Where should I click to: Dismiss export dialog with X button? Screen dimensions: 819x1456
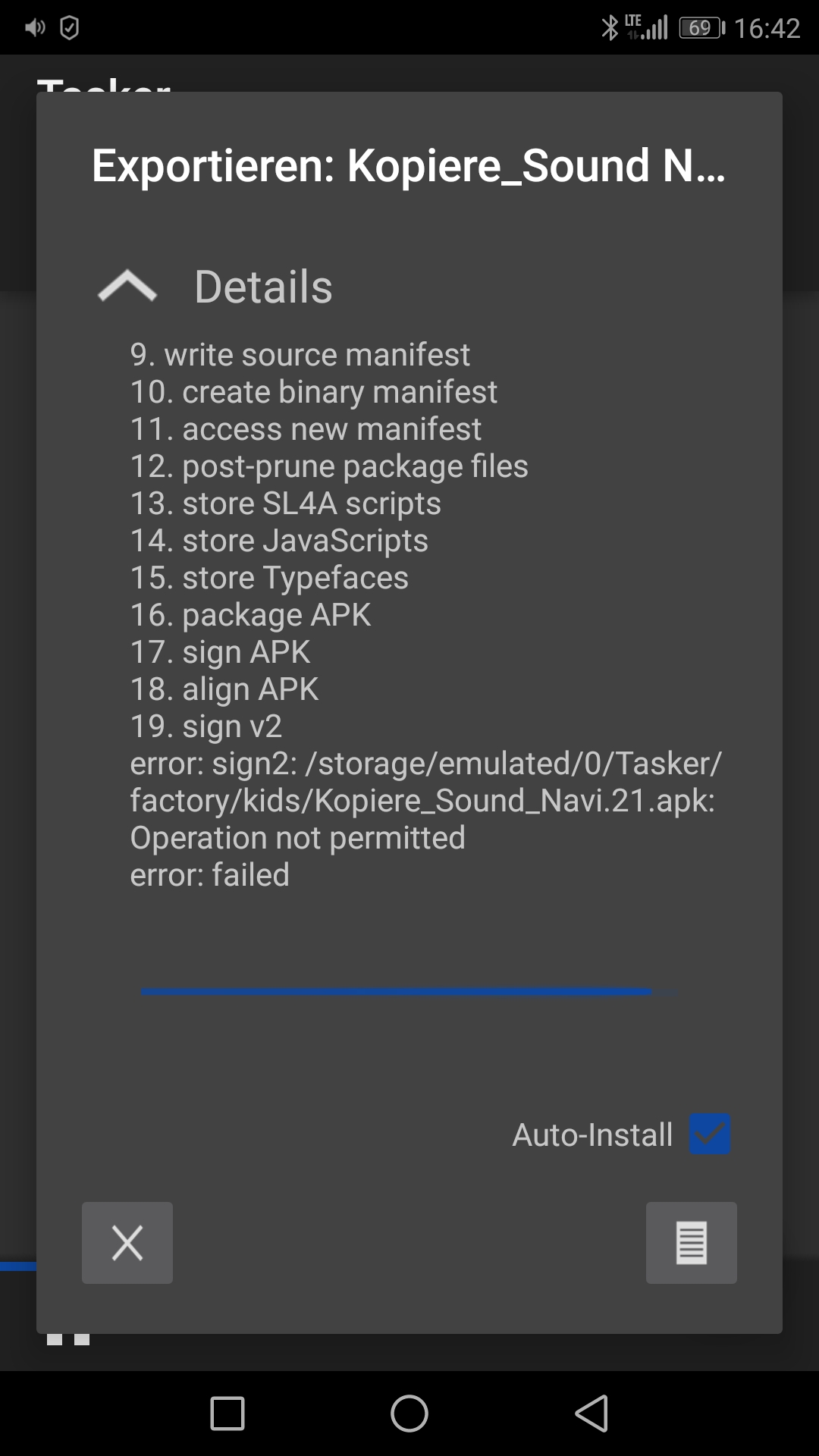tap(127, 1243)
